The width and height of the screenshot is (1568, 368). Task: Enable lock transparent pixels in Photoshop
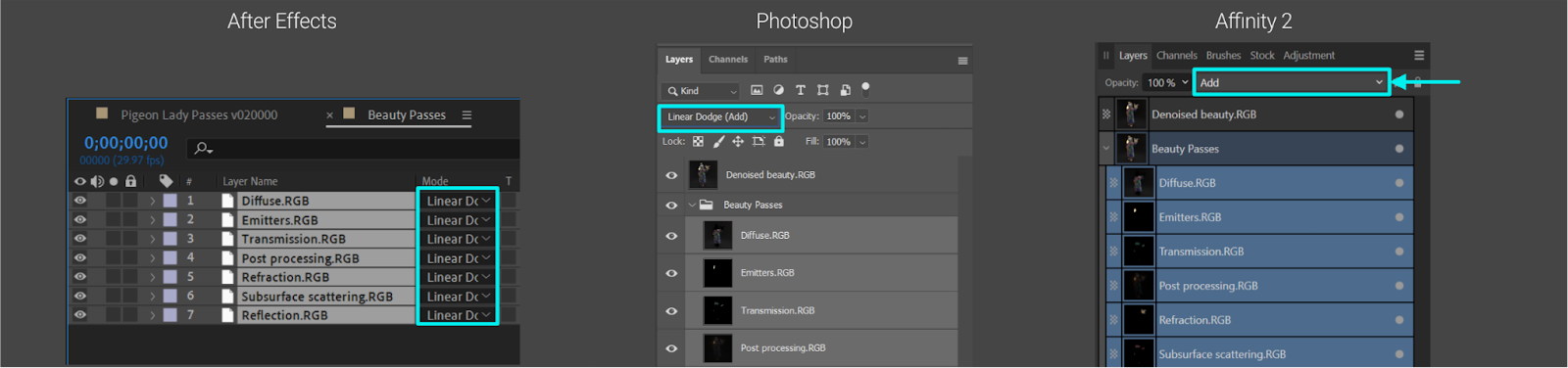pos(698,142)
